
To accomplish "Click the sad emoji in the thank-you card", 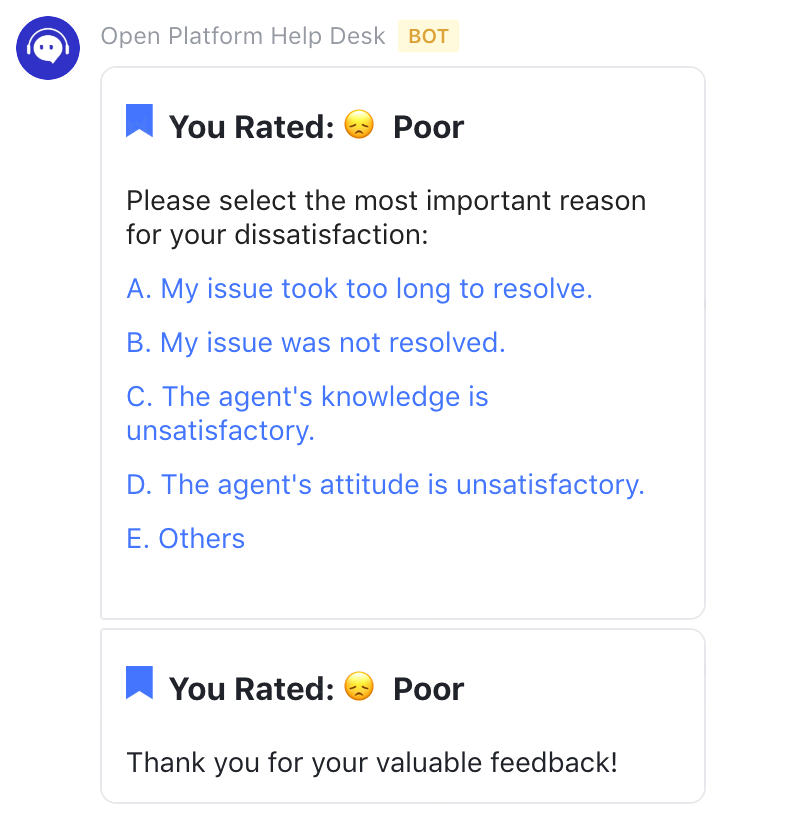I will pyautogui.click(x=358, y=687).
